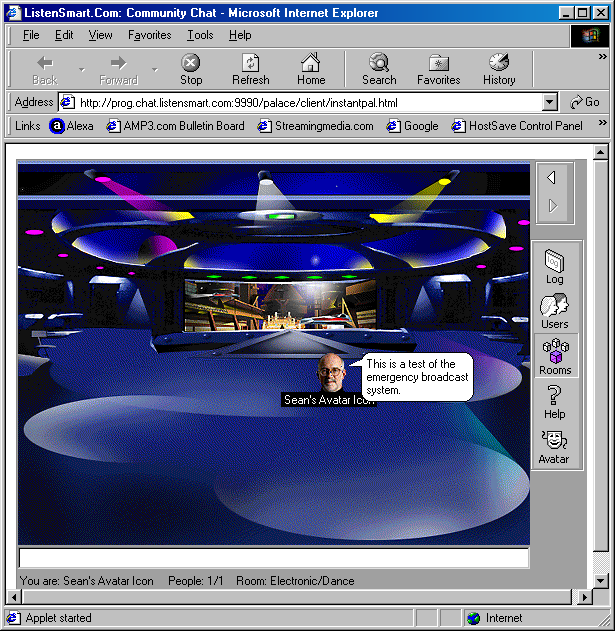
Task: Open the AMP3.com Bulletin Board link
Action: point(176,126)
